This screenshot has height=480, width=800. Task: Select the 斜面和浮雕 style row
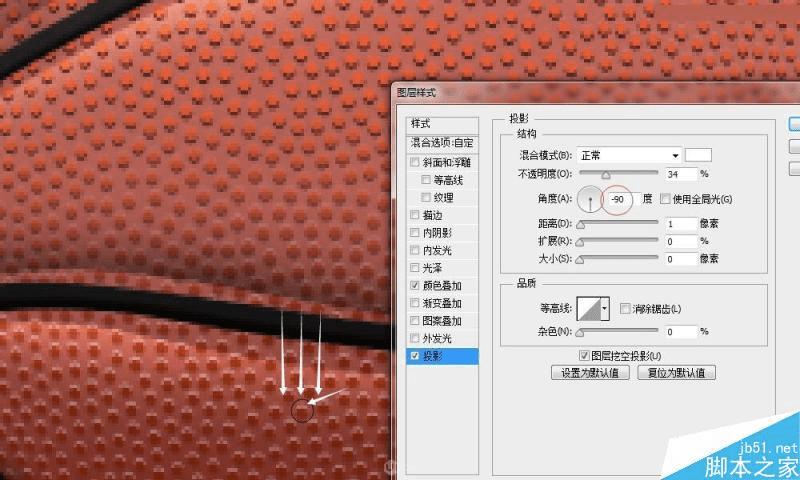click(442, 162)
